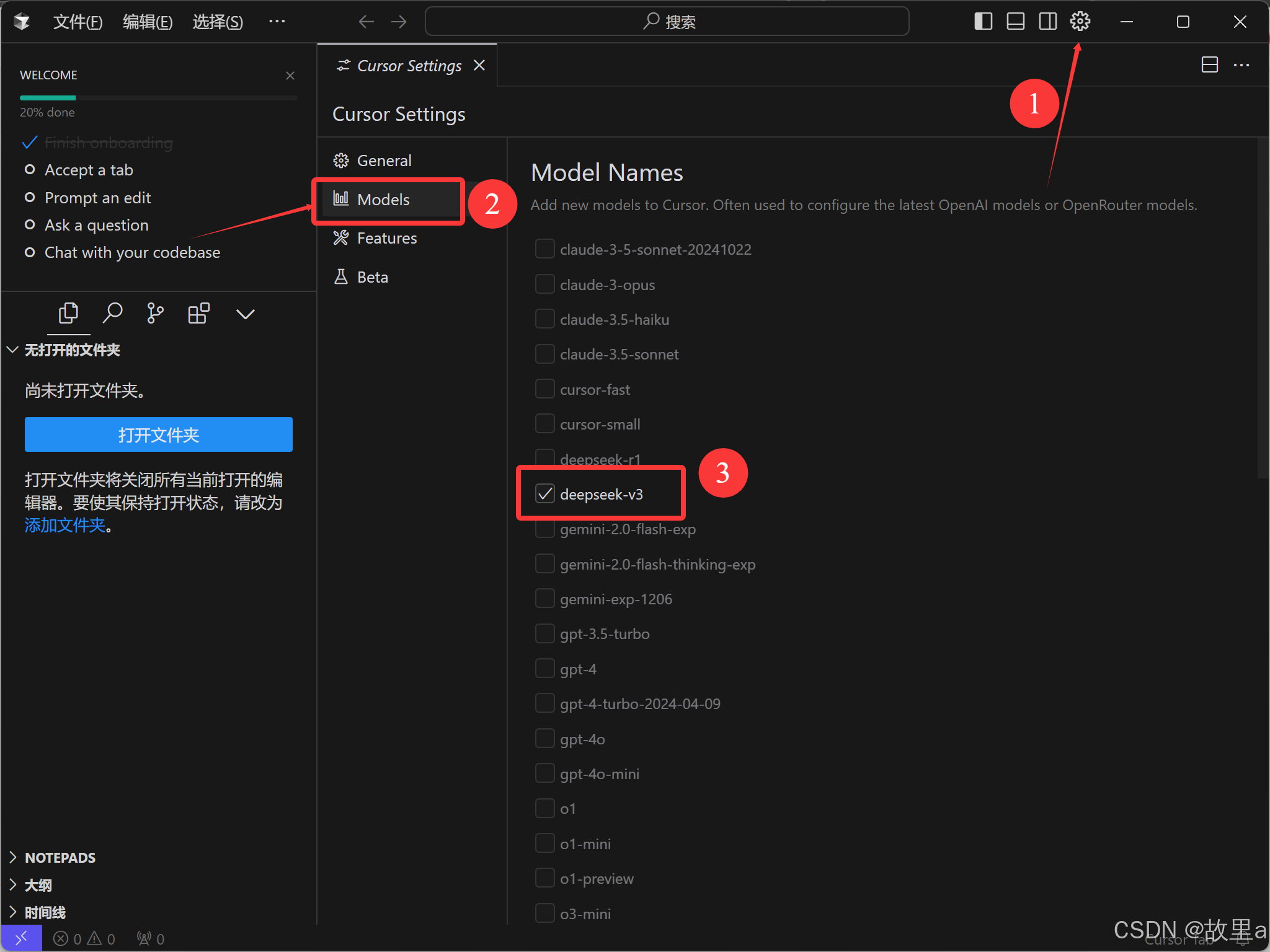Close the Cursor Settings tab
Viewport: 1270px width, 952px height.
[x=479, y=66]
